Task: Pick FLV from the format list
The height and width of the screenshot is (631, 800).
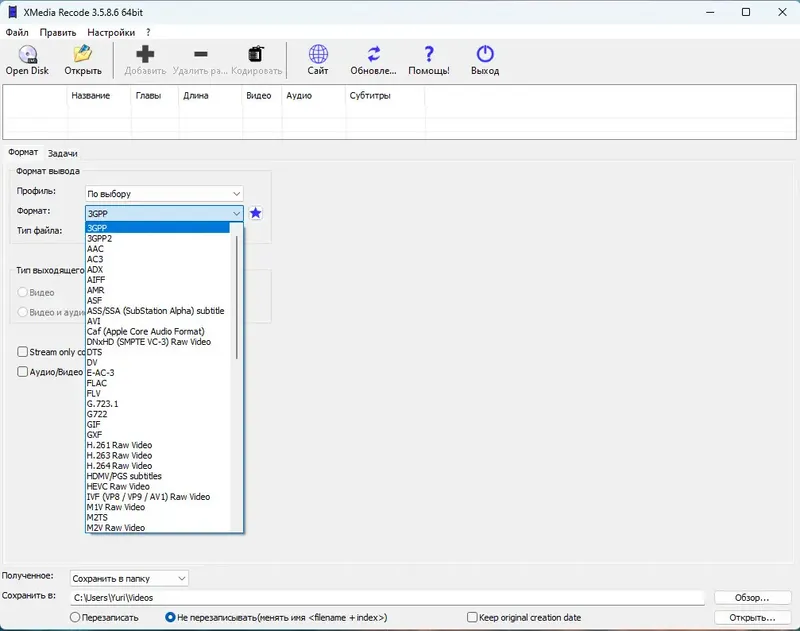Action: point(158,393)
